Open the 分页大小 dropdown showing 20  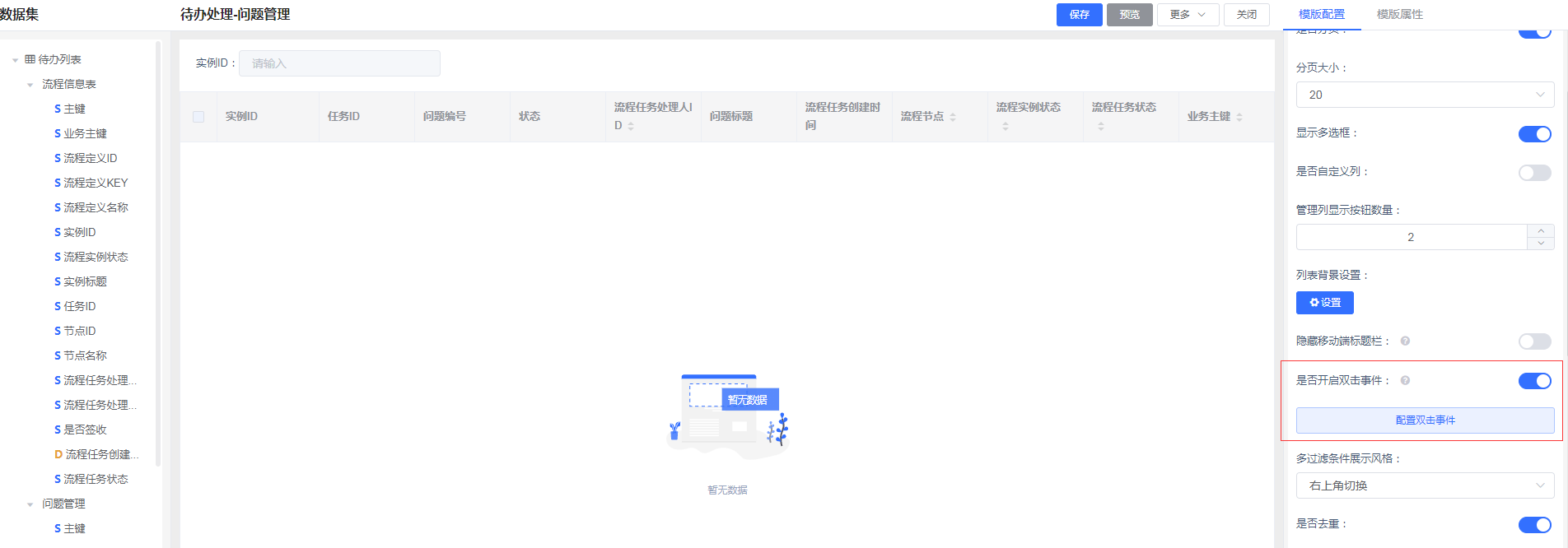click(x=1425, y=95)
